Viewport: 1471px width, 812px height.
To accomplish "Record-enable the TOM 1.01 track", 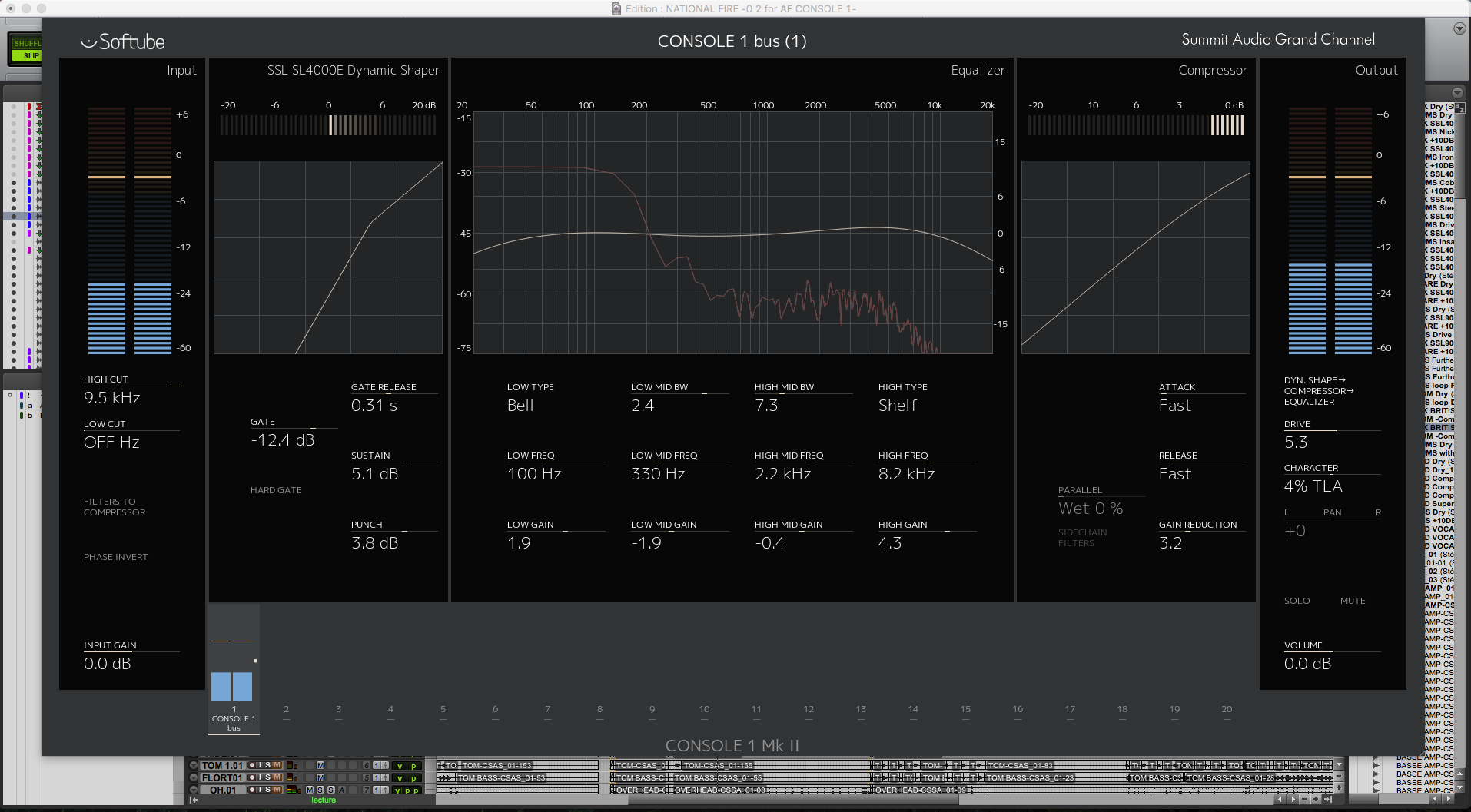I will [x=252, y=765].
